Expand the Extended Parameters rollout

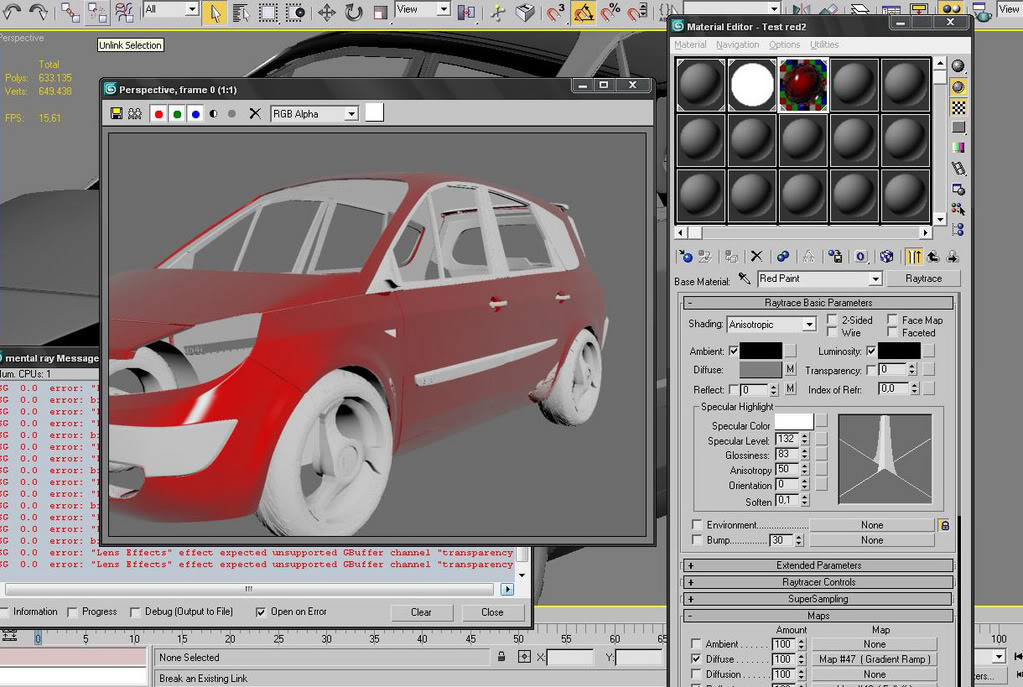tap(818, 566)
